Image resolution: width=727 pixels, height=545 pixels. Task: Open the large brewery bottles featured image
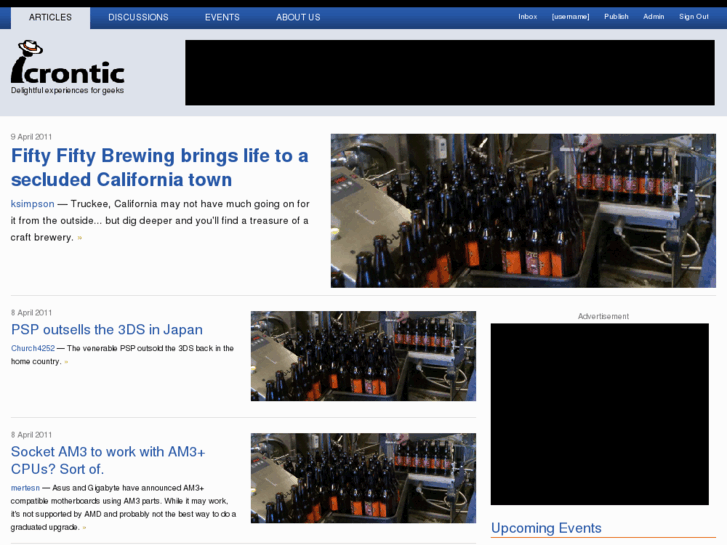[x=523, y=211]
